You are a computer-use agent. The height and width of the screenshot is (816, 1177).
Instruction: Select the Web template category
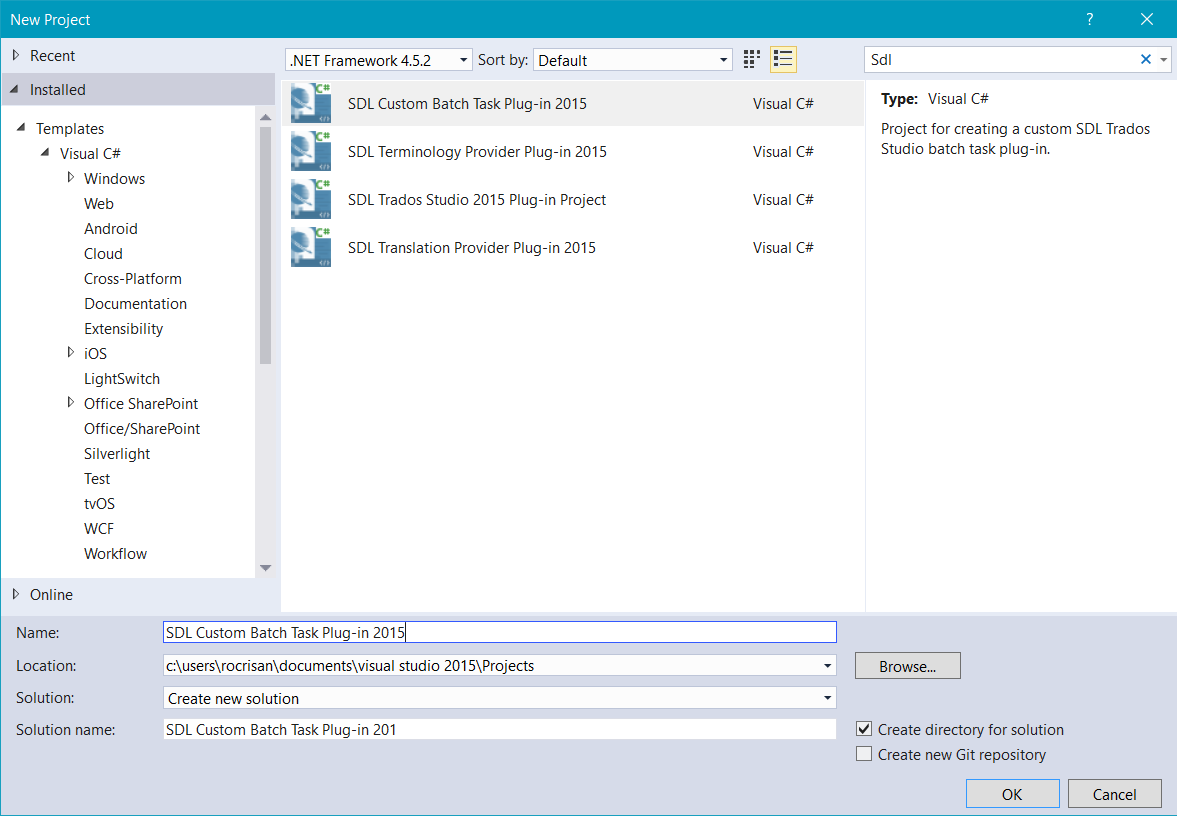pos(98,203)
